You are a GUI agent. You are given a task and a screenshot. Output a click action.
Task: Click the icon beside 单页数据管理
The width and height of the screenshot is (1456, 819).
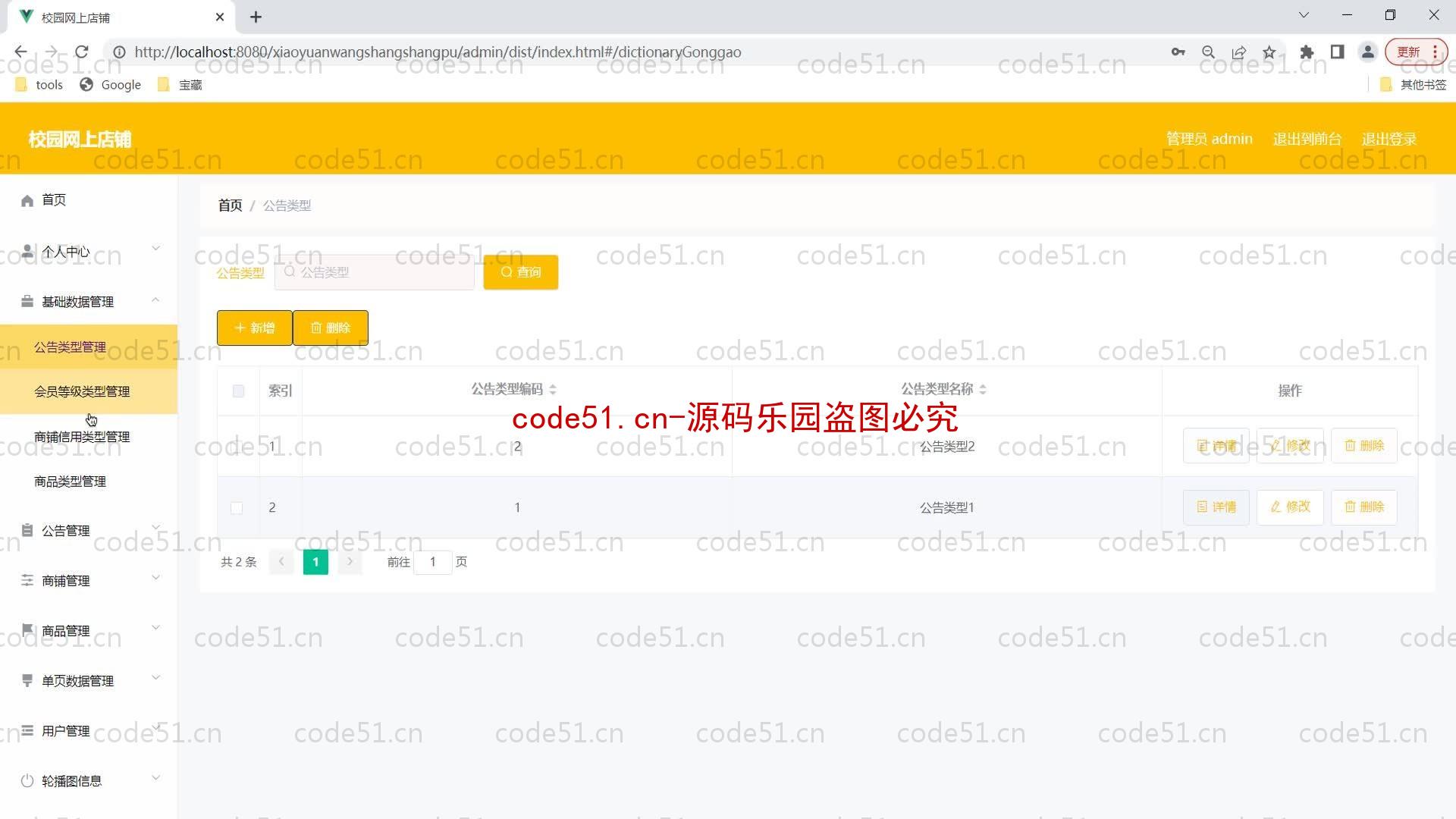pos(27,680)
